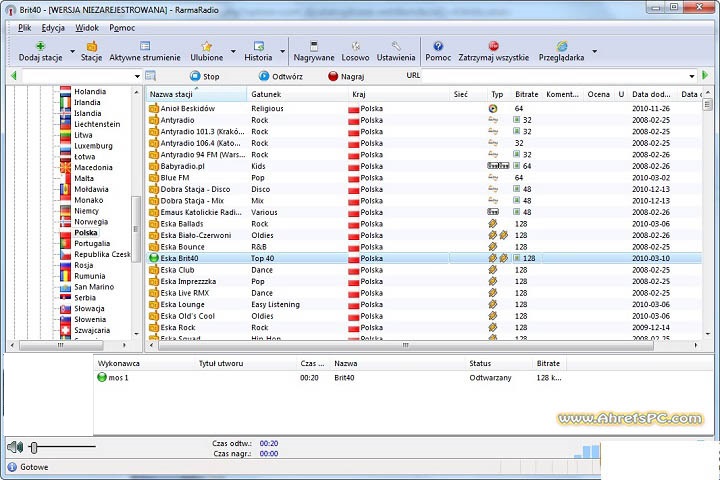Click the Religious genre cell
Viewport: 720px width, 480px height.
(267, 108)
